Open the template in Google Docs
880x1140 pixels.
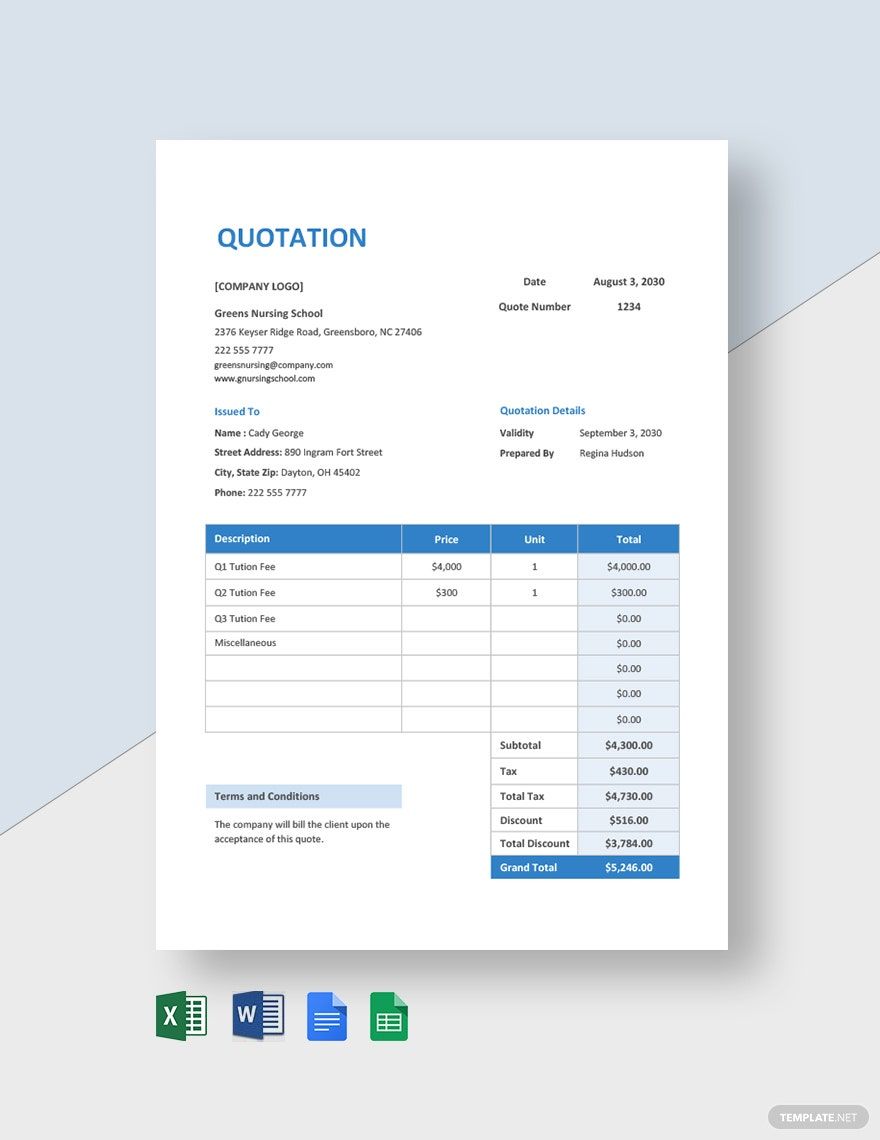pos(327,1016)
